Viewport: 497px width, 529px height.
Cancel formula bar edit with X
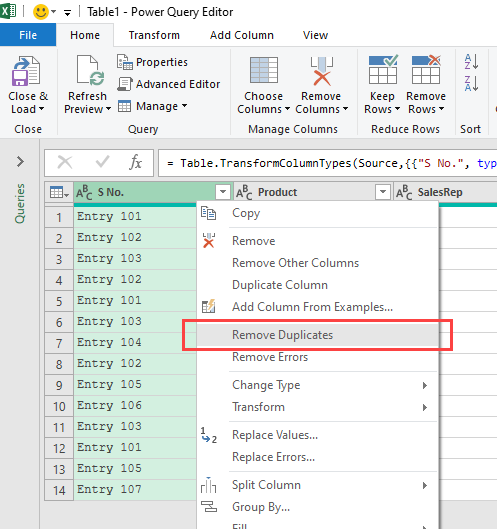pyautogui.click(x=65, y=162)
